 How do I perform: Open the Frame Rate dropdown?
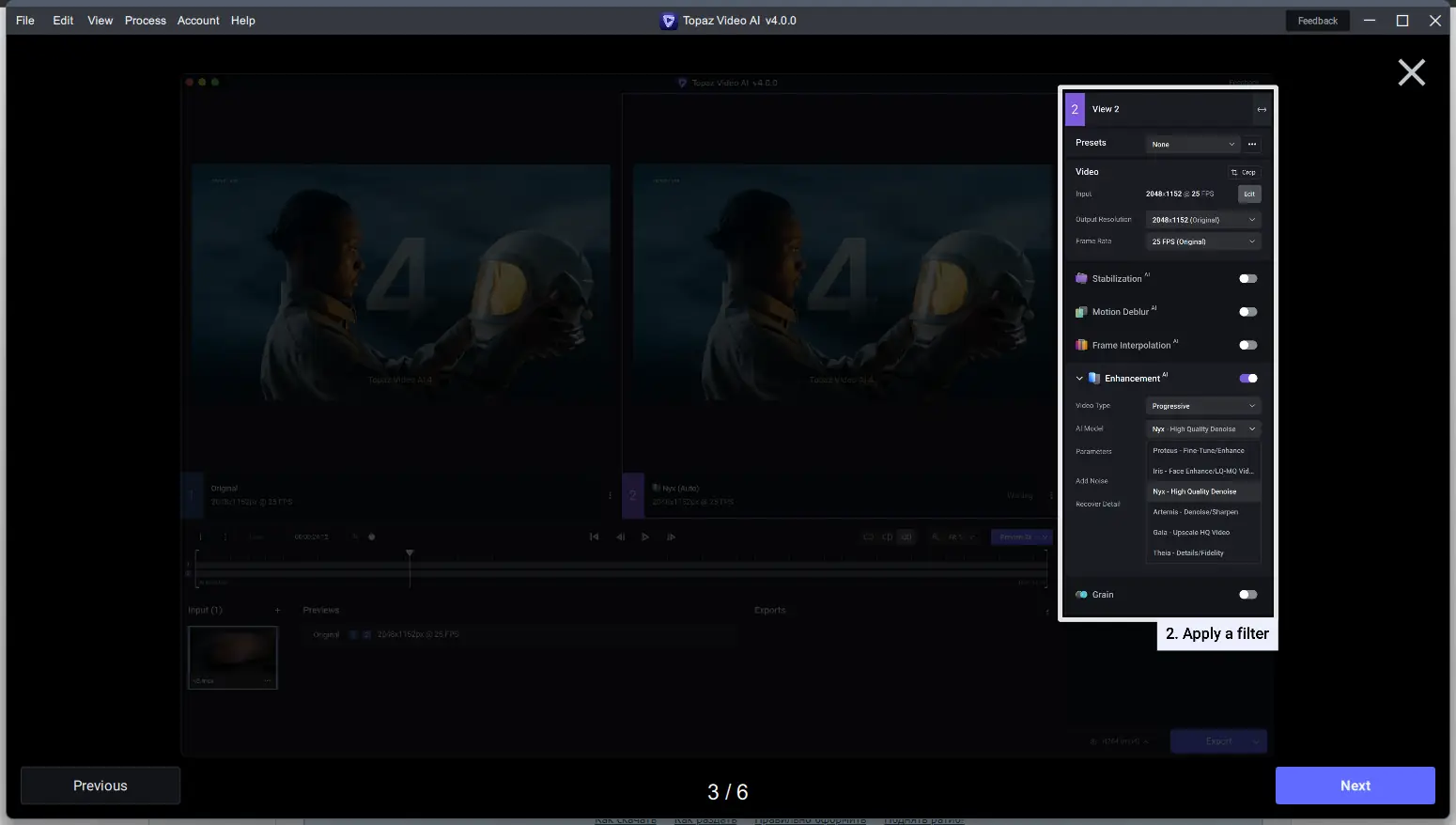[x=1203, y=241]
